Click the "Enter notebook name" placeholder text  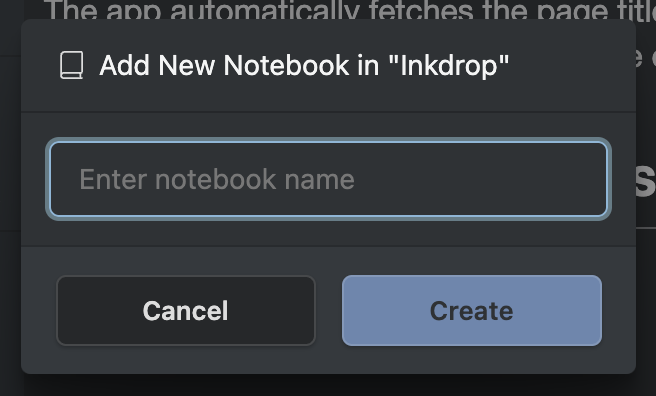tap(217, 179)
